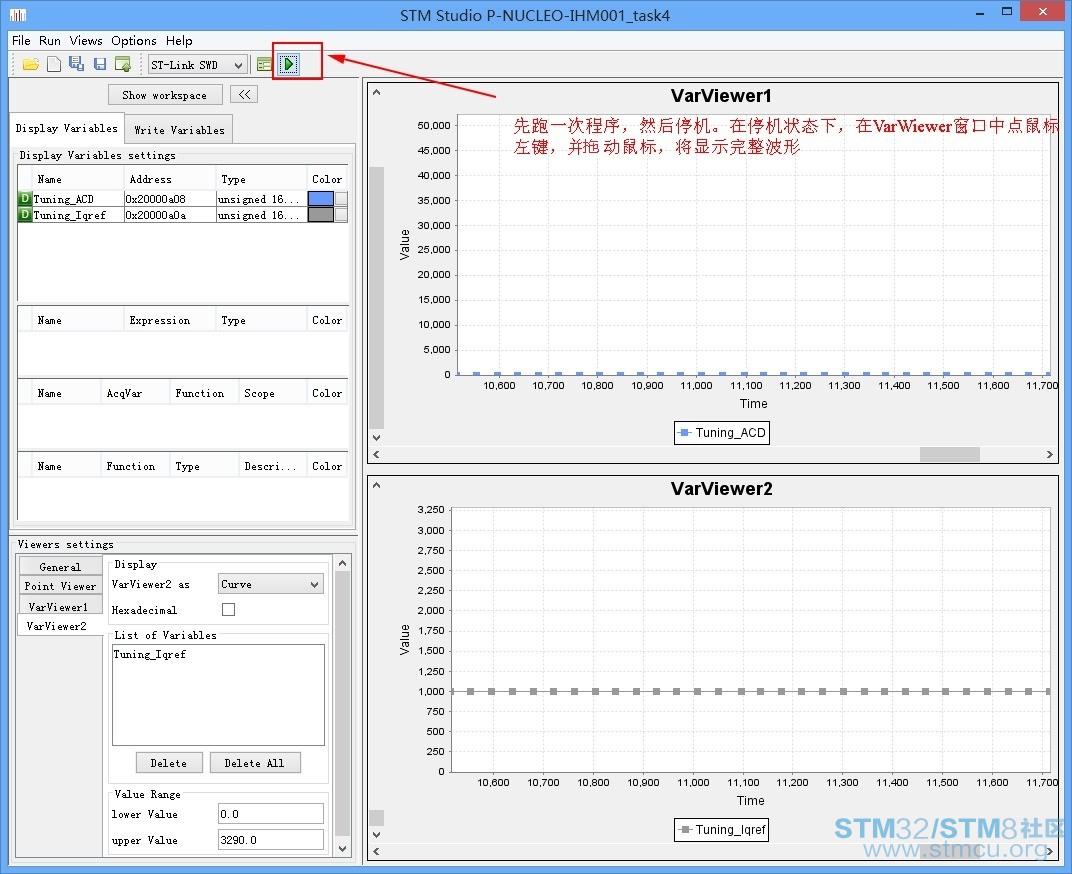Image resolution: width=1072 pixels, height=874 pixels.
Task: Click the lower Value input field
Action: pyautogui.click(x=271, y=814)
